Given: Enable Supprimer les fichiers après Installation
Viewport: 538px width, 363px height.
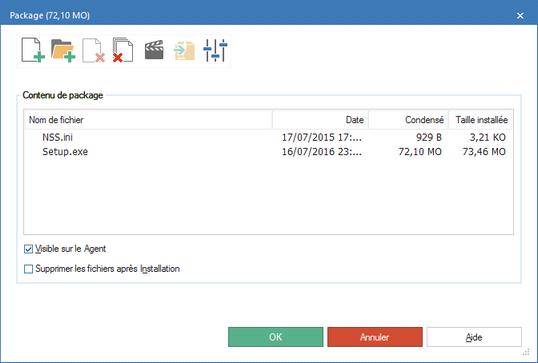Looking at the screenshot, I should point(28,269).
